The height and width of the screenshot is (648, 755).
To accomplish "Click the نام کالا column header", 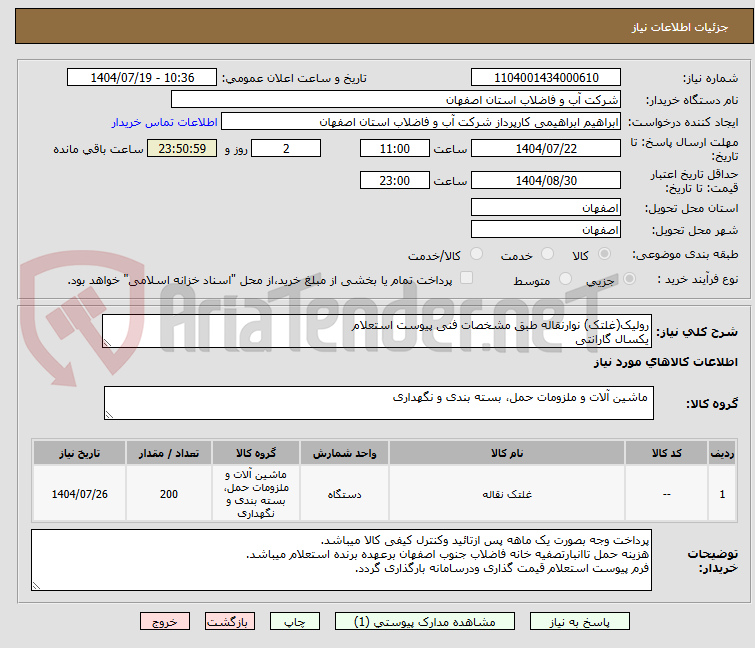I will [507, 453].
